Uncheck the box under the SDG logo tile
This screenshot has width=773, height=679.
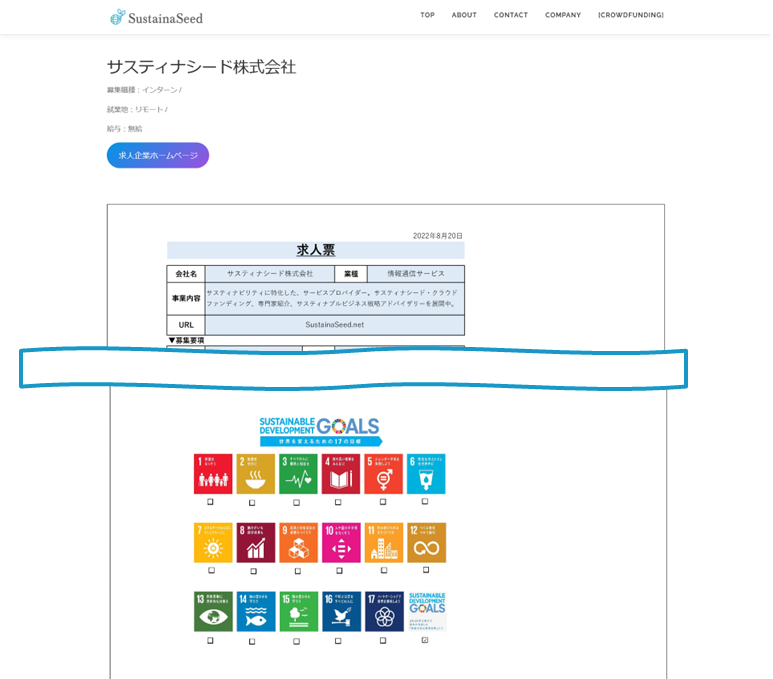[425, 640]
